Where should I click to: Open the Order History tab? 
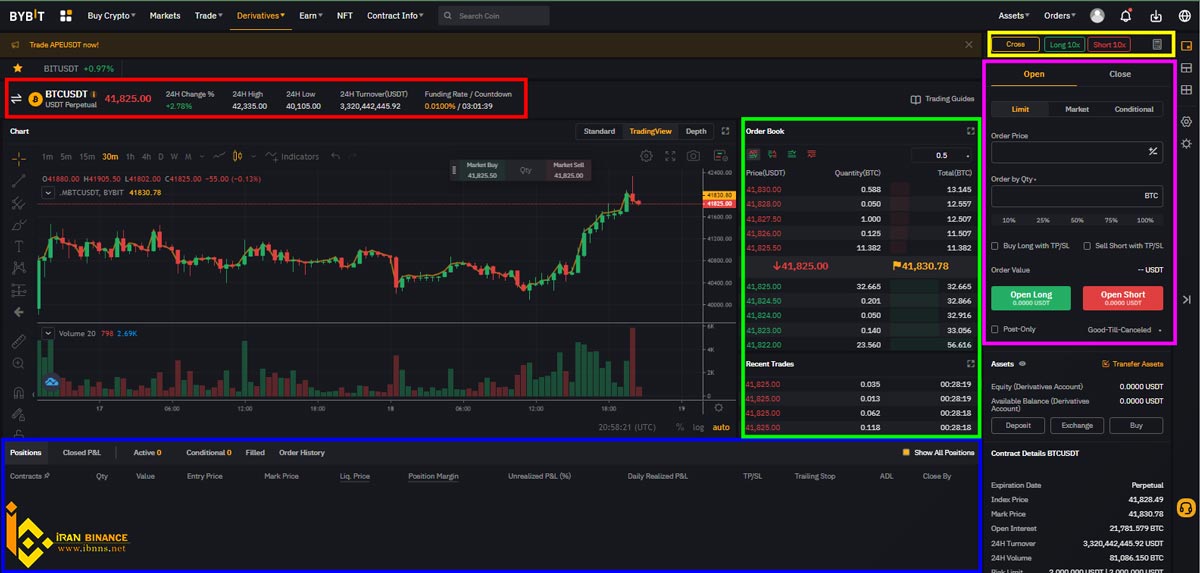pos(302,452)
